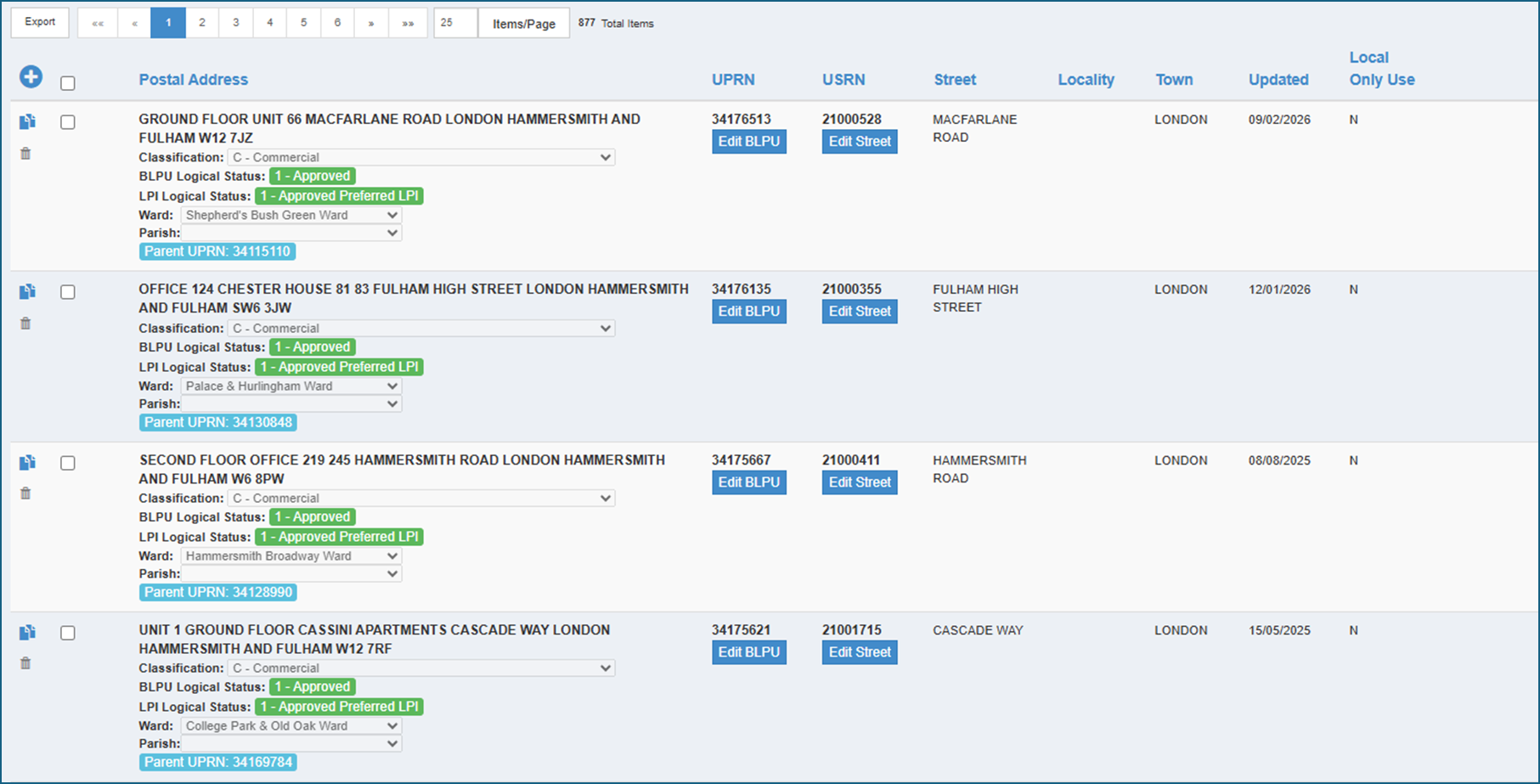Edit Street for USRN 21000411
This screenshot has width=1540, height=784.
point(860,482)
